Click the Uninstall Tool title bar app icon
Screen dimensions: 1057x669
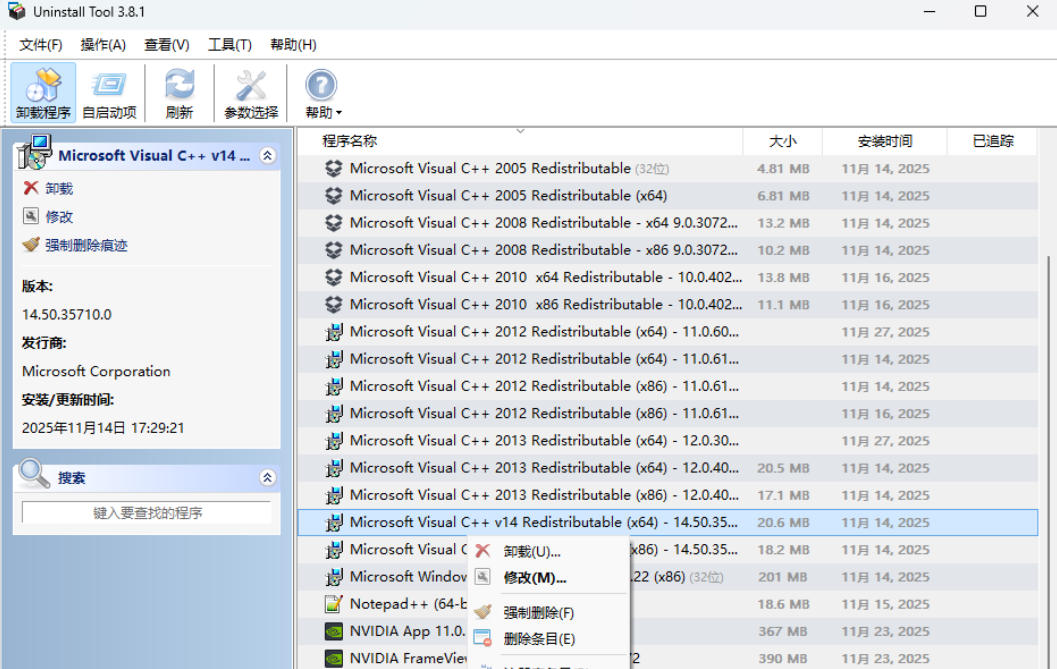[16, 11]
